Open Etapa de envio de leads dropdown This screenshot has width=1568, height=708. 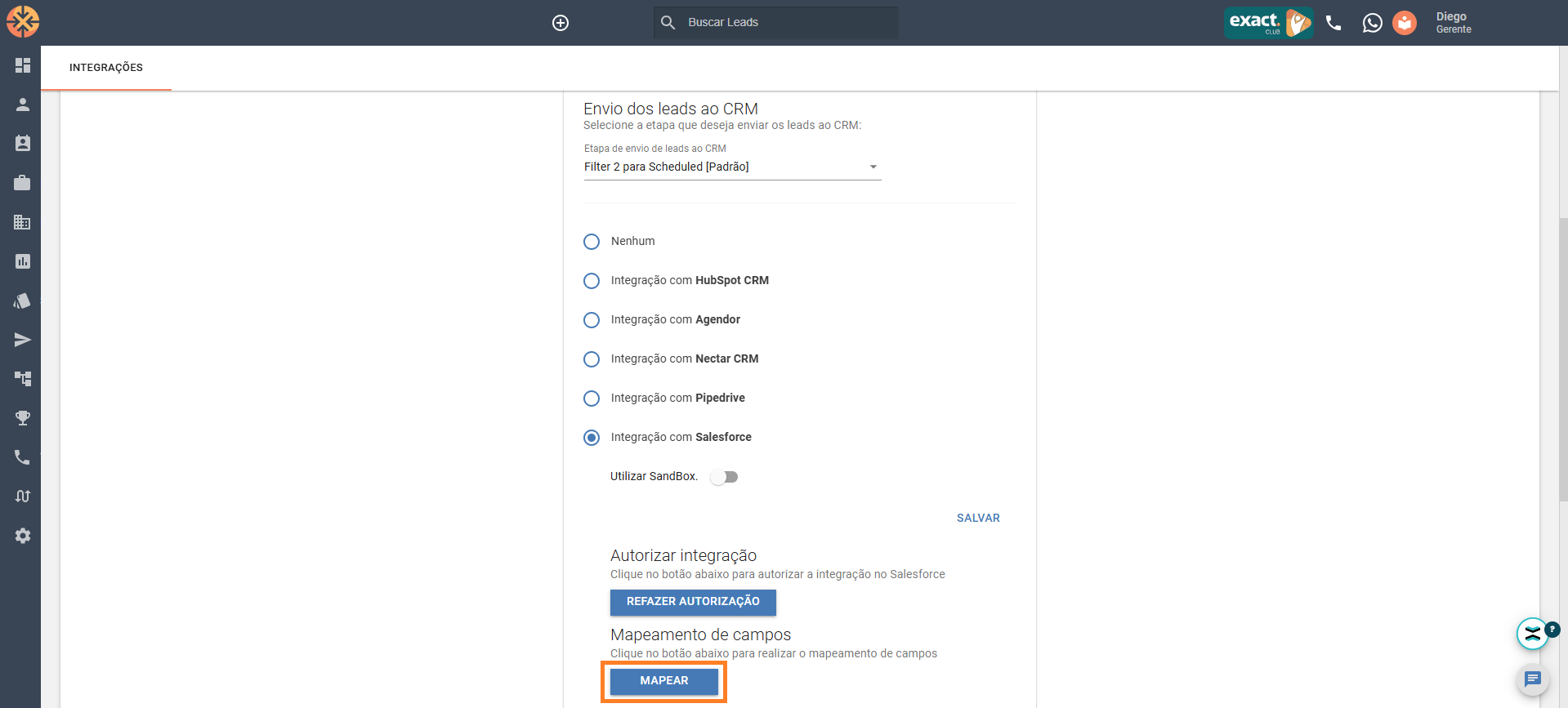732,167
